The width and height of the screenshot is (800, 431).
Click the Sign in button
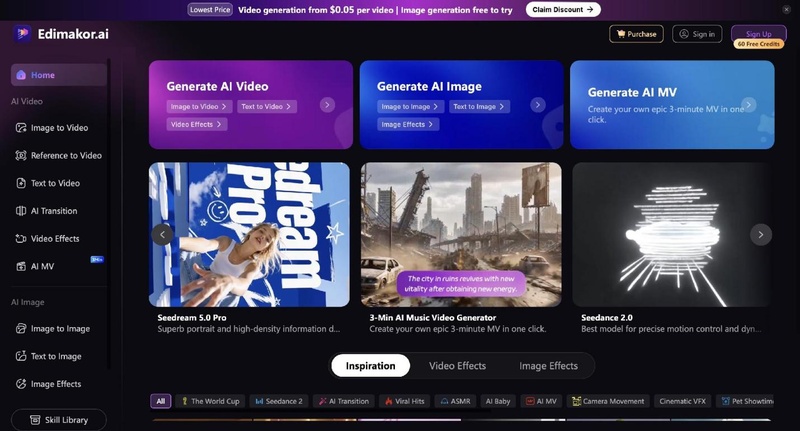click(x=697, y=34)
